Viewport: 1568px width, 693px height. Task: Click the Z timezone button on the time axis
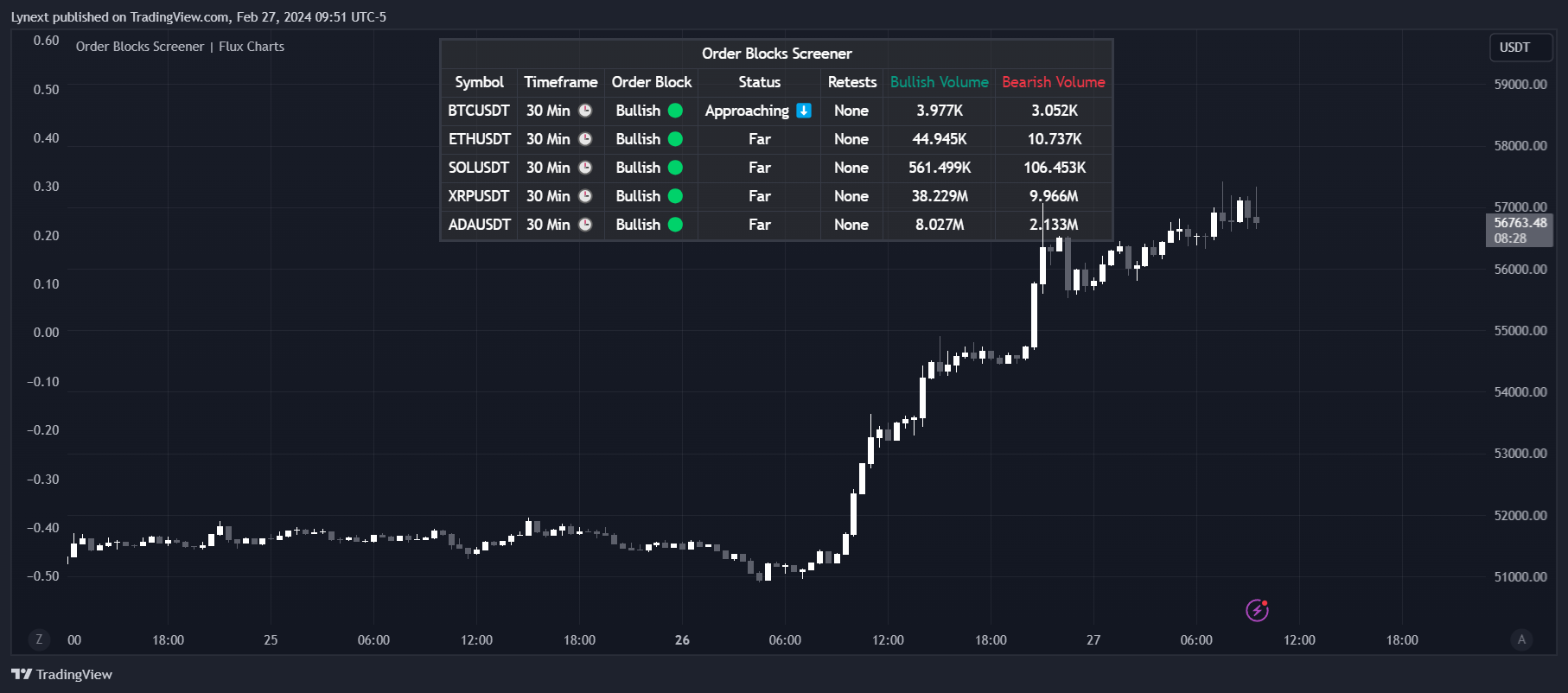tap(38, 639)
